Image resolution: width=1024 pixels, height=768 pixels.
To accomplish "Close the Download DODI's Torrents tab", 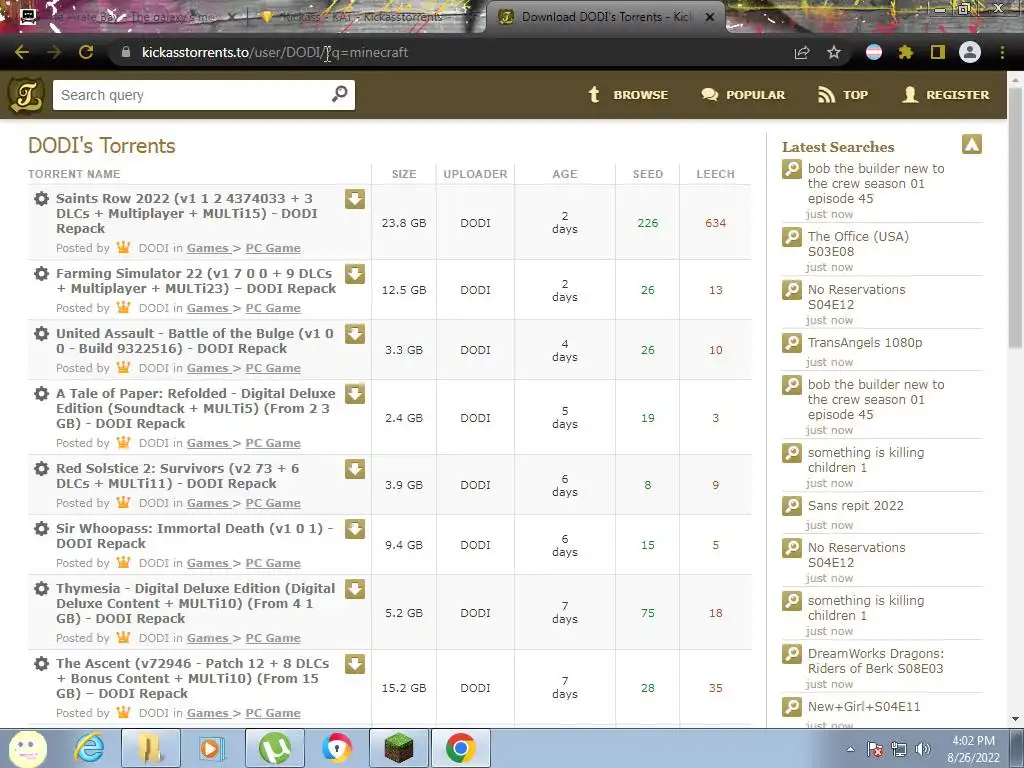I will [710, 17].
